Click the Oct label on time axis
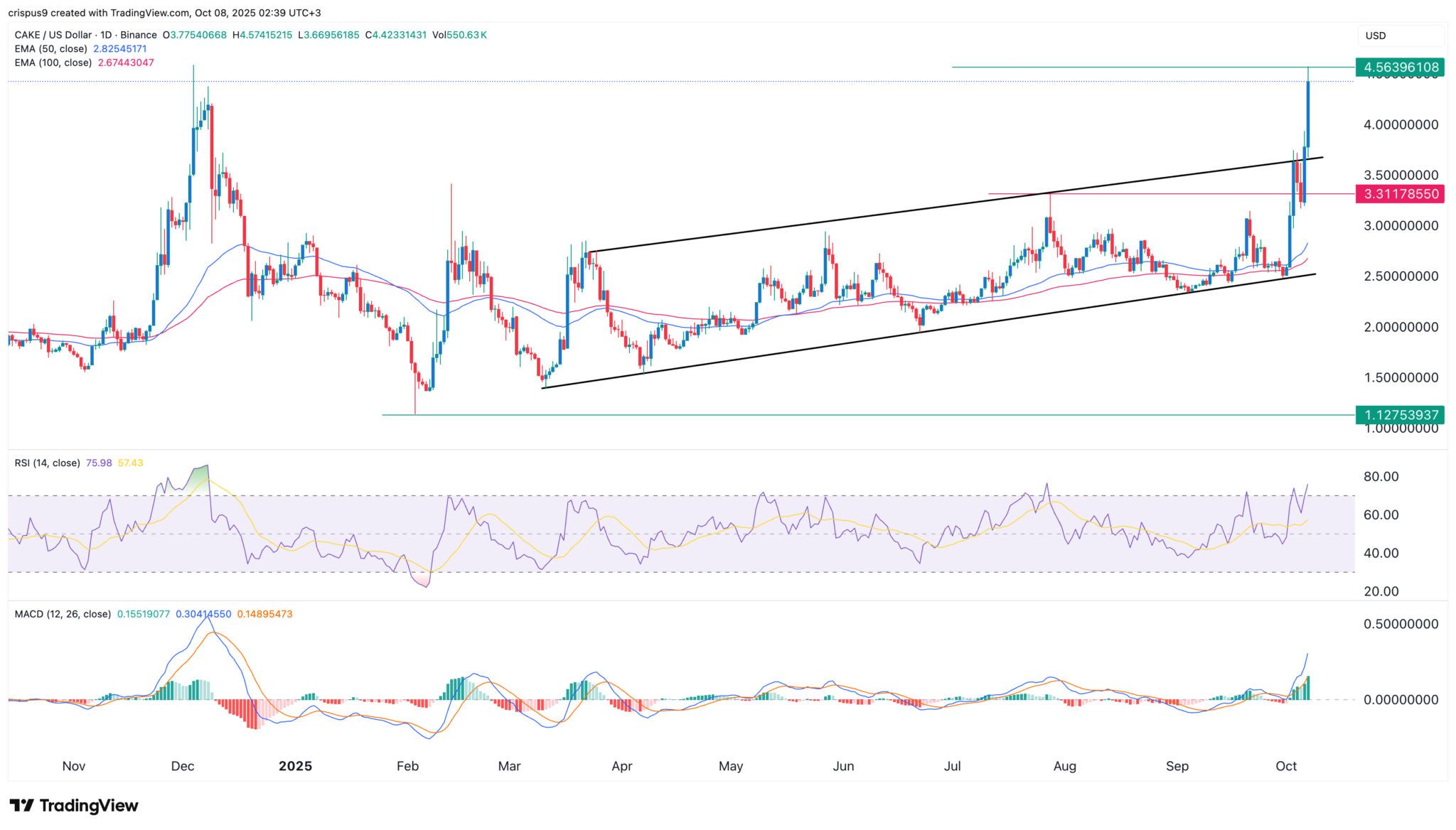This screenshot has height=830, width=1456. [1286, 766]
